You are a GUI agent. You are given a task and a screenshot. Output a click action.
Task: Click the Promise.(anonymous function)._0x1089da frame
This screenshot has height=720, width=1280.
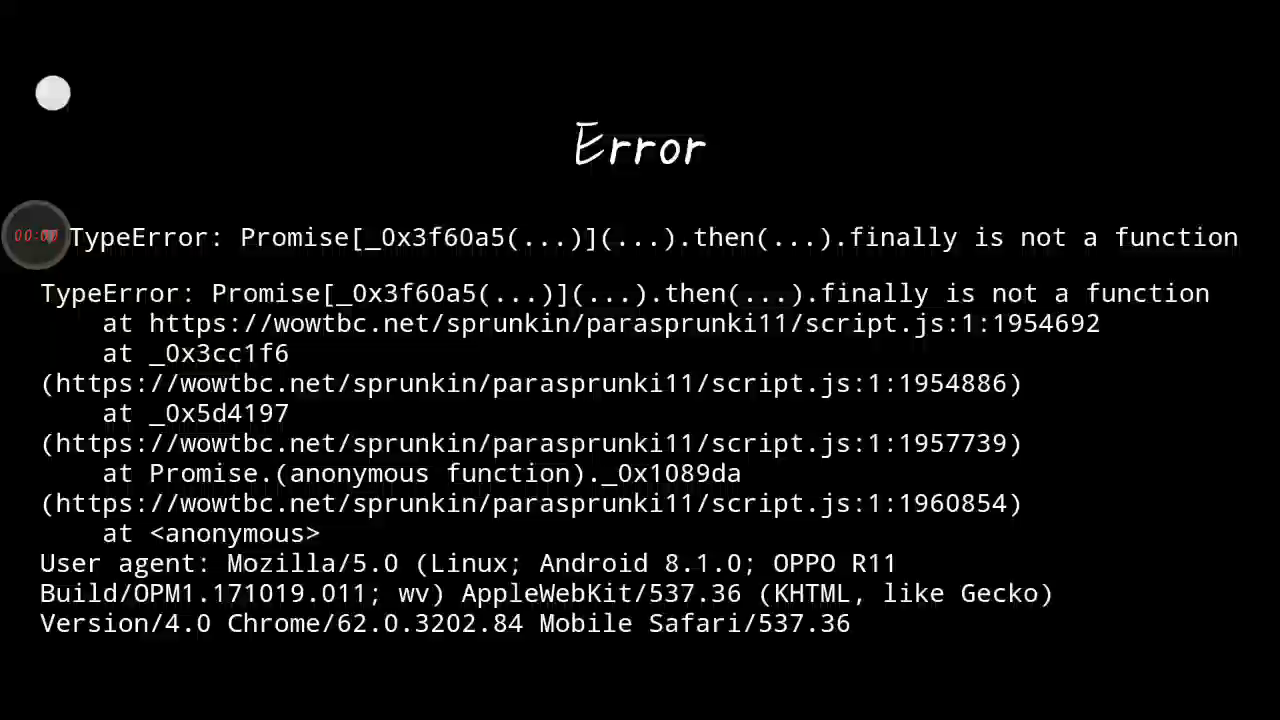point(445,474)
